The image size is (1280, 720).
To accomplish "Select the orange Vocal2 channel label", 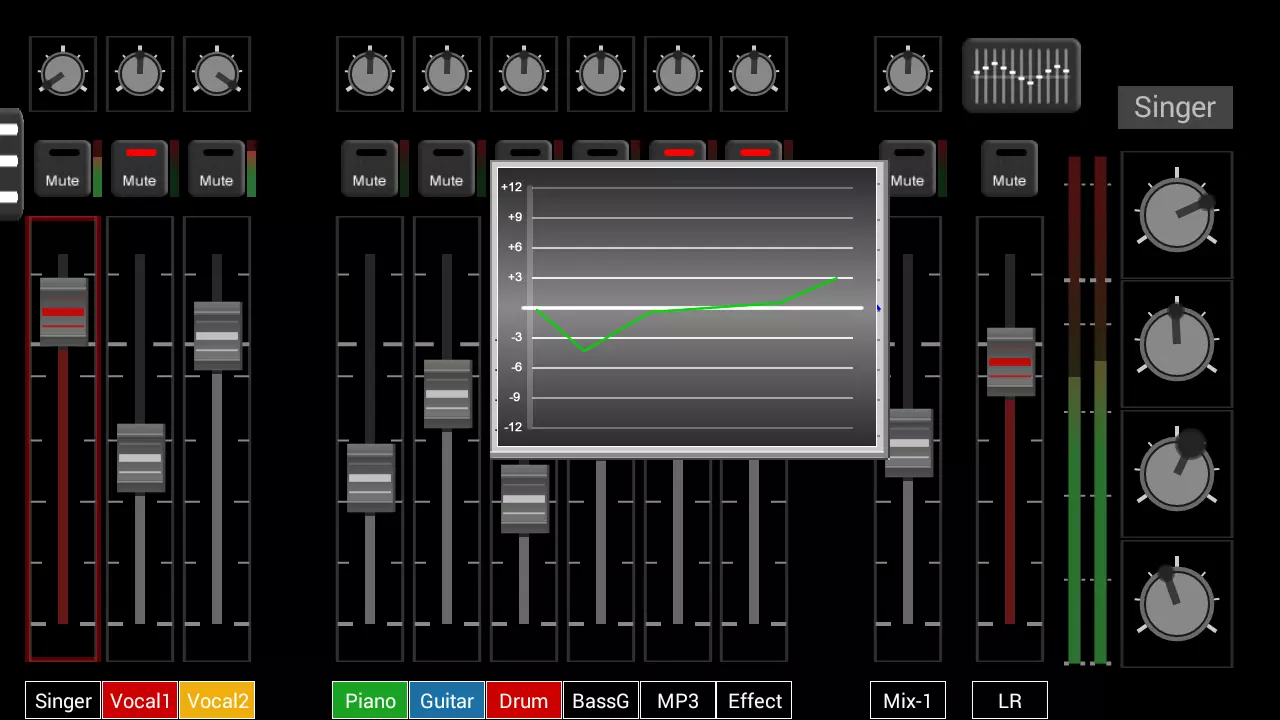I will tap(217, 701).
